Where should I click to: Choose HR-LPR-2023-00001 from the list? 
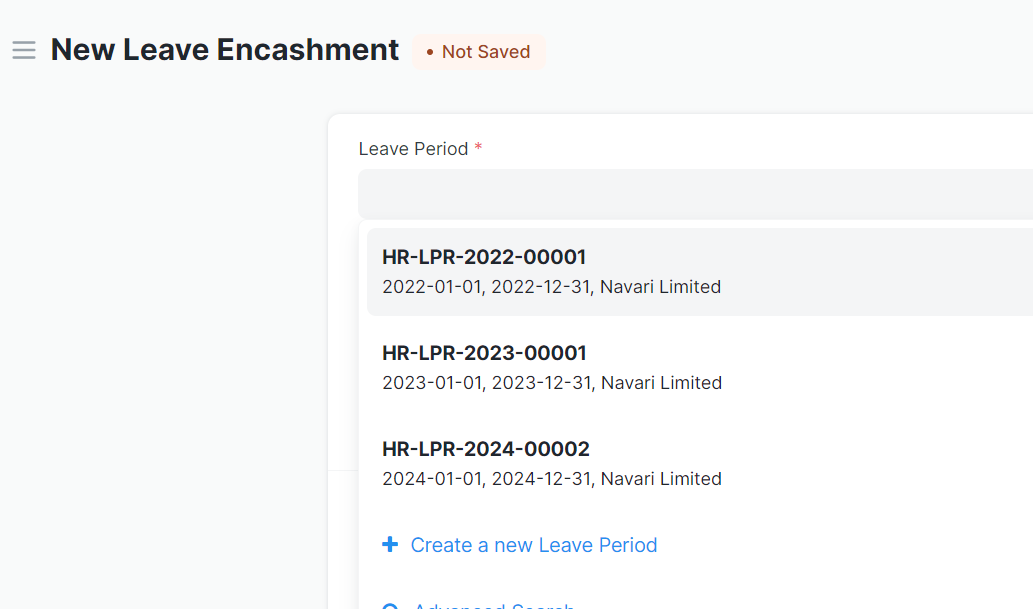coord(484,352)
